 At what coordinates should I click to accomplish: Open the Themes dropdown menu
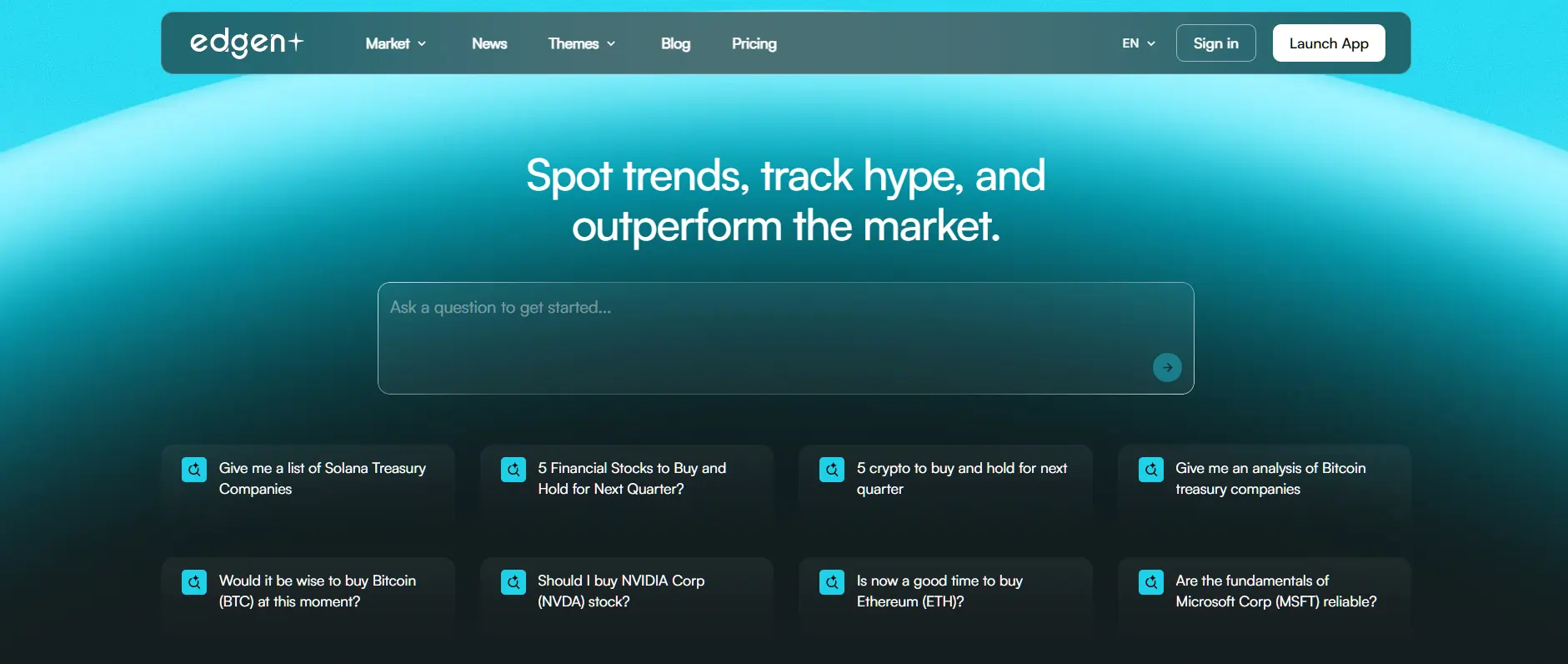(581, 43)
